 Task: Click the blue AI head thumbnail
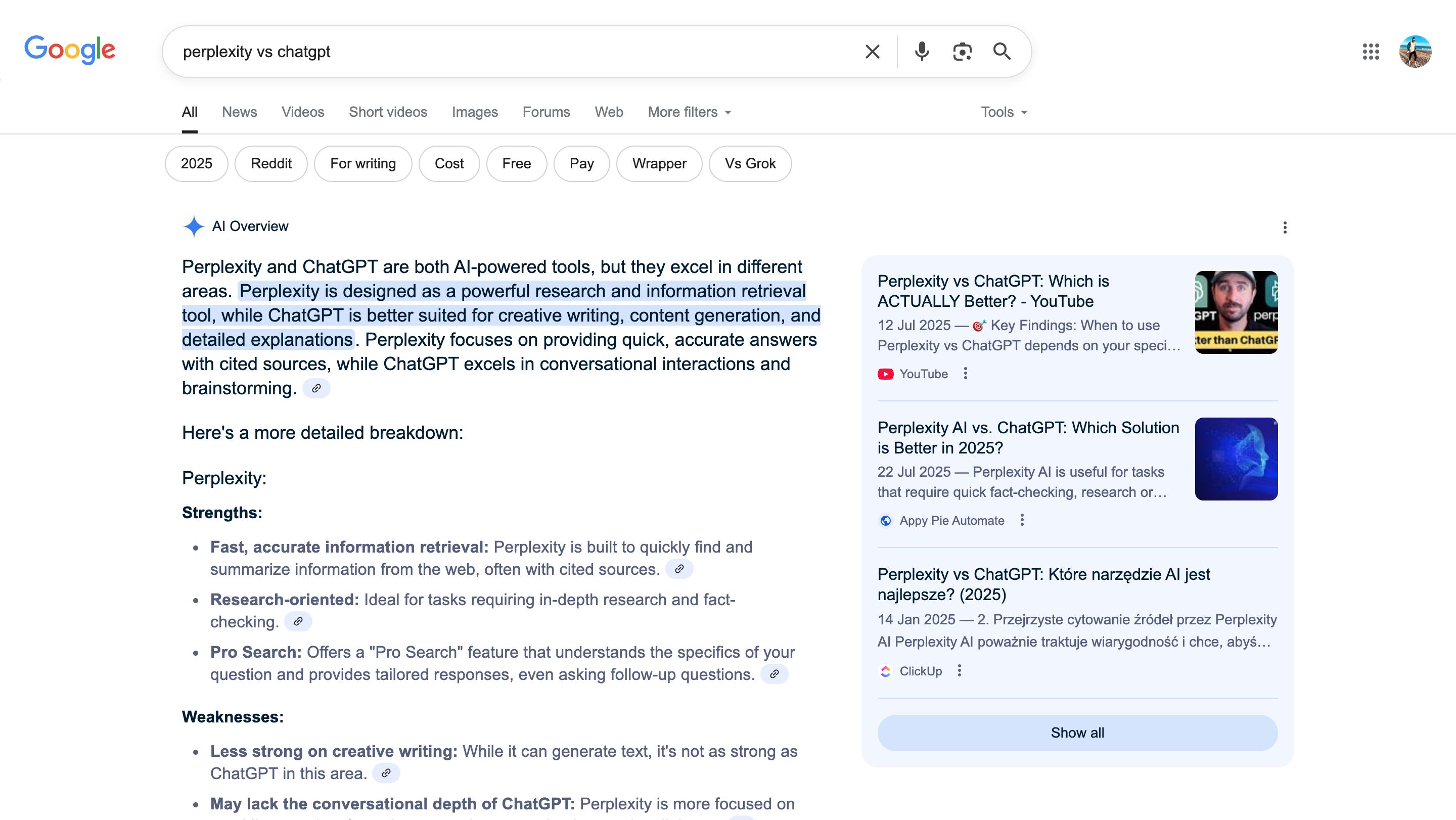[x=1236, y=459]
